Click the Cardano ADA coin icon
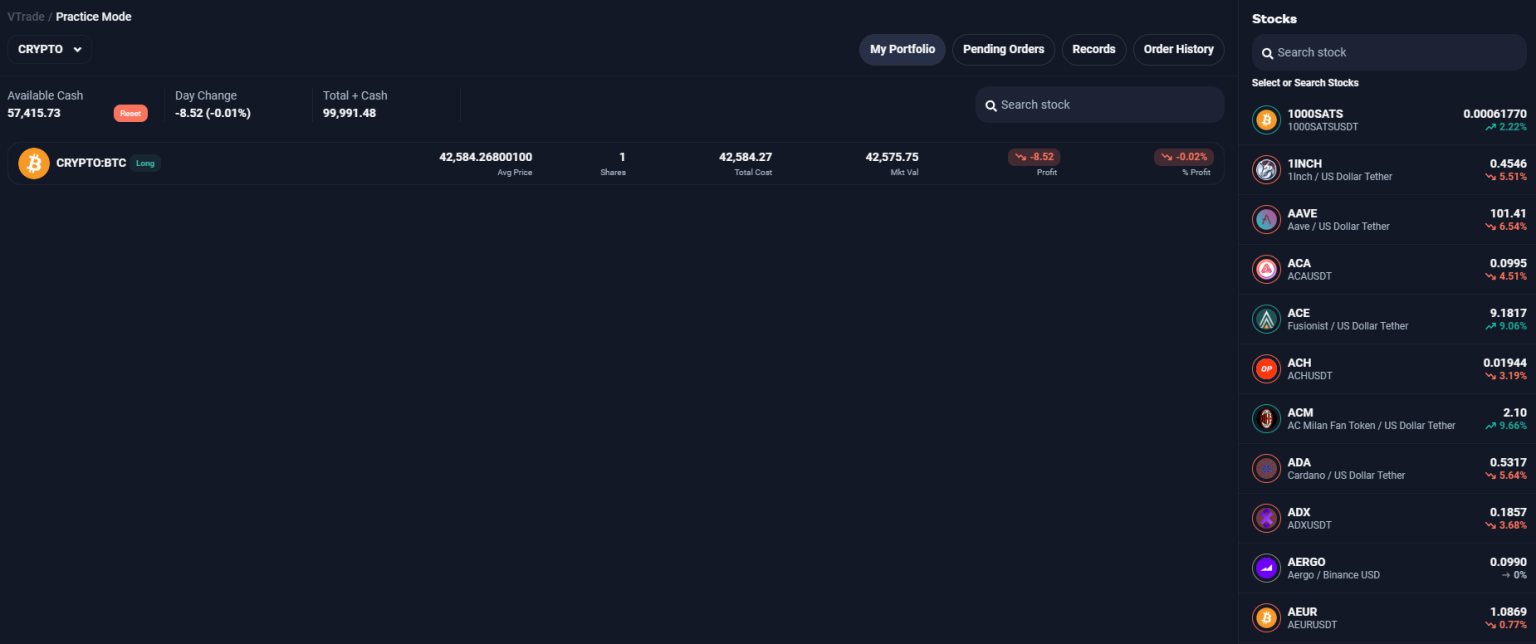 coord(1266,468)
